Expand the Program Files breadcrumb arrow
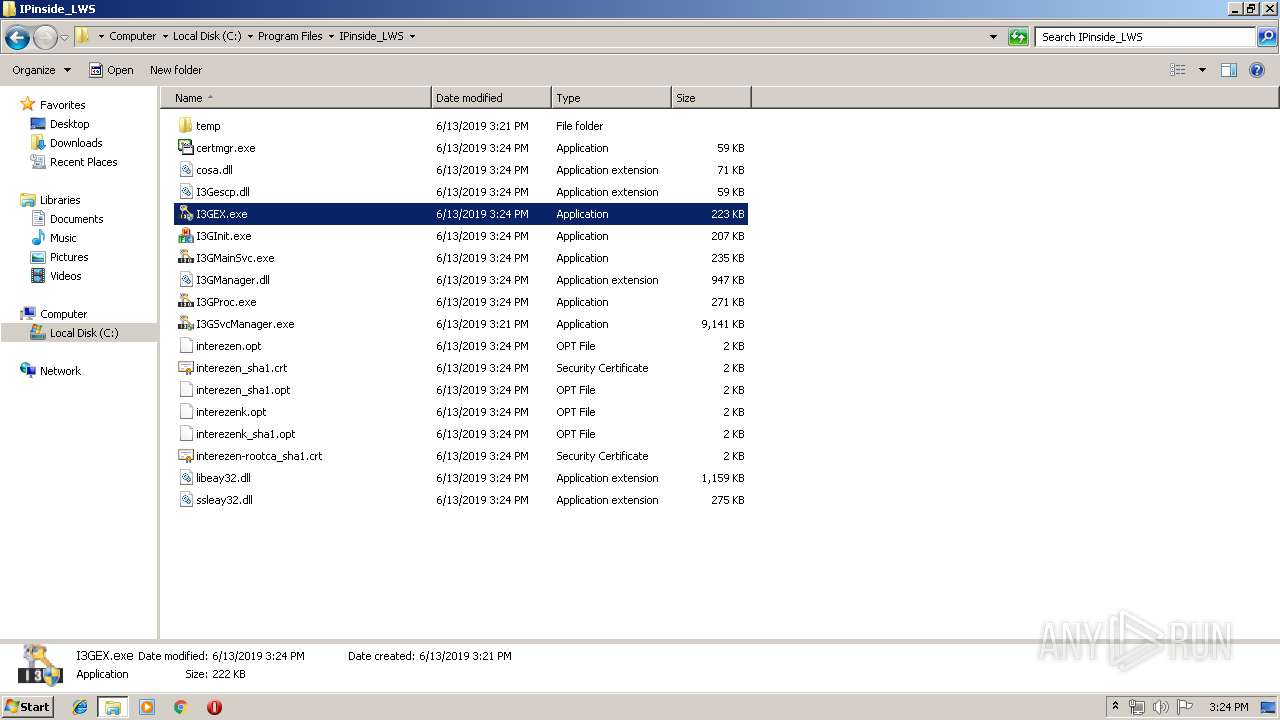Screen dimensions: 1280x720 (x=331, y=36)
